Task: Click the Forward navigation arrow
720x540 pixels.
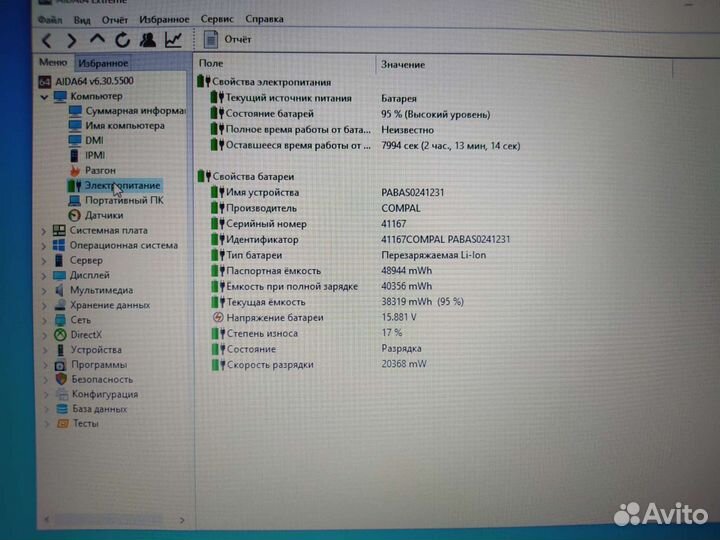Action: [72, 40]
